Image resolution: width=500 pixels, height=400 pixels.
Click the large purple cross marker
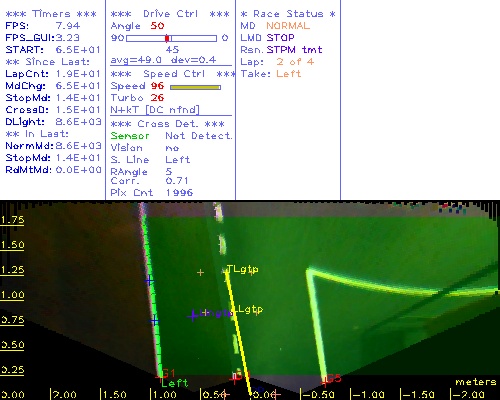click(x=193, y=315)
